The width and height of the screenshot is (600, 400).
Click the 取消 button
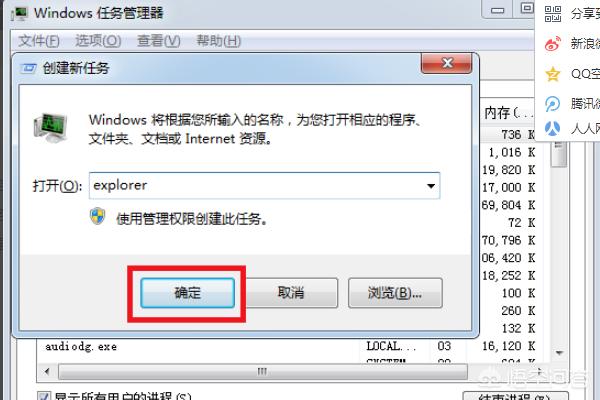pos(291,293)
